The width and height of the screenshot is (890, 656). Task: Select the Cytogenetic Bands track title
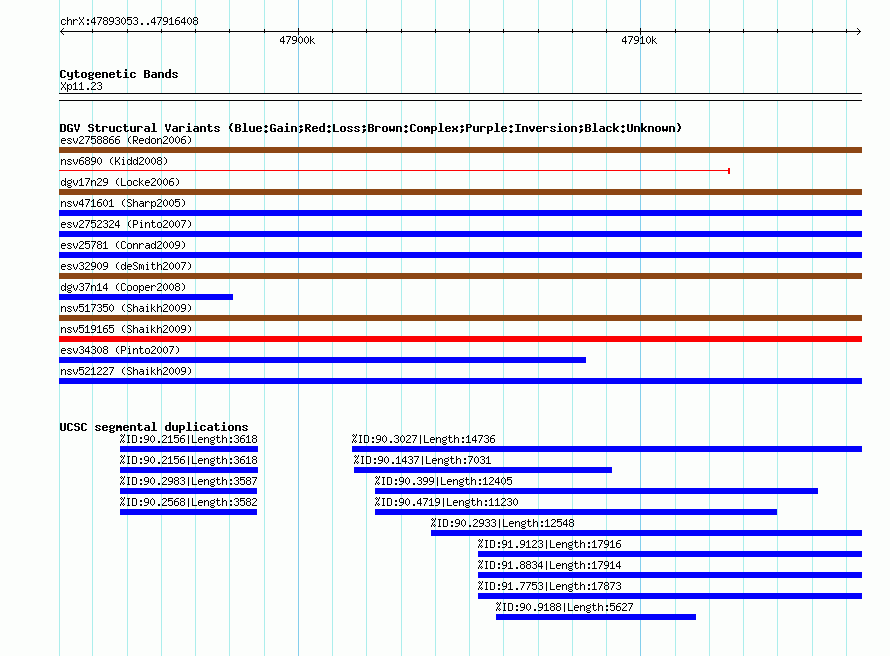tap(119, 74)
